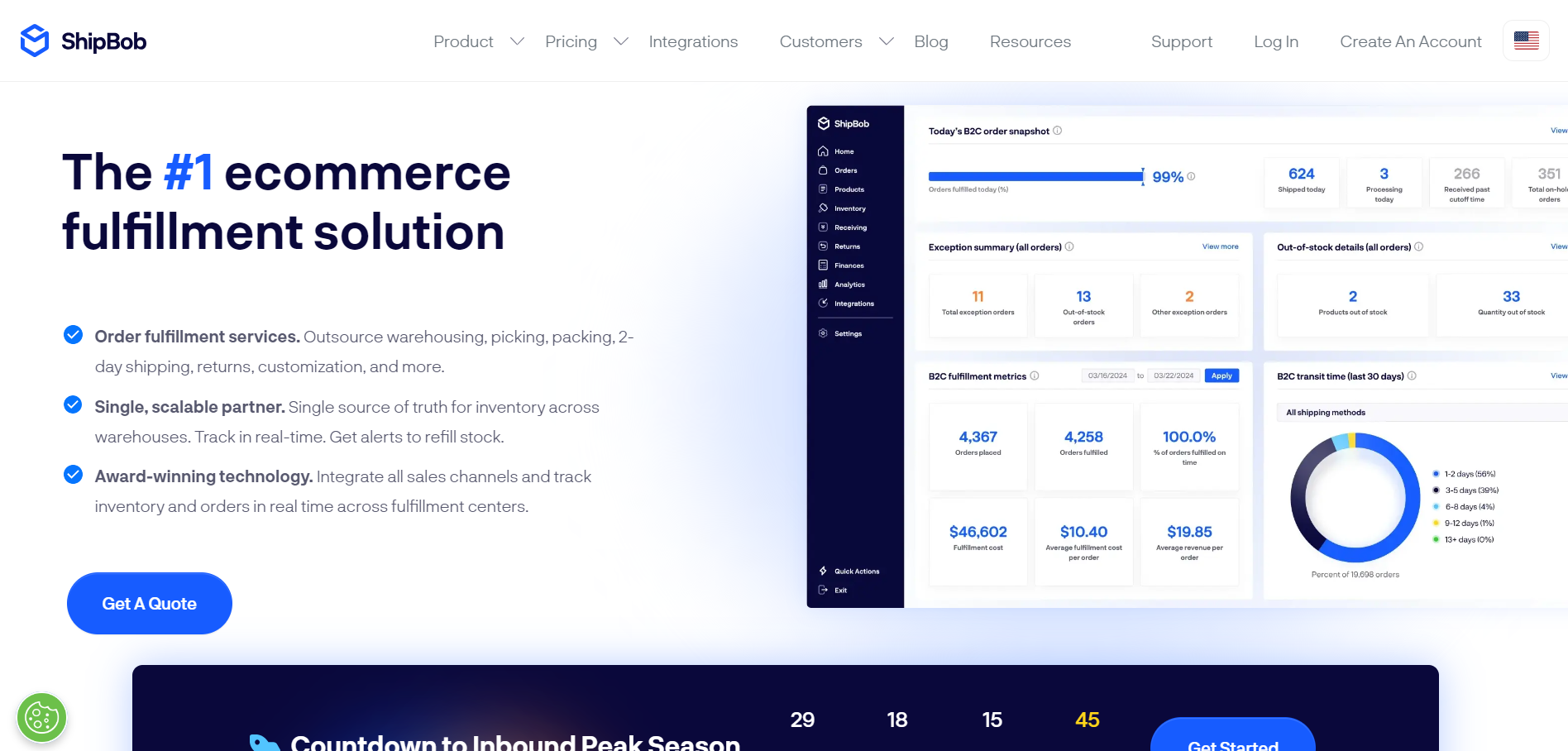Click info icon beside B2C fulfillment metrics
1568x751 pixels.
1035,375
